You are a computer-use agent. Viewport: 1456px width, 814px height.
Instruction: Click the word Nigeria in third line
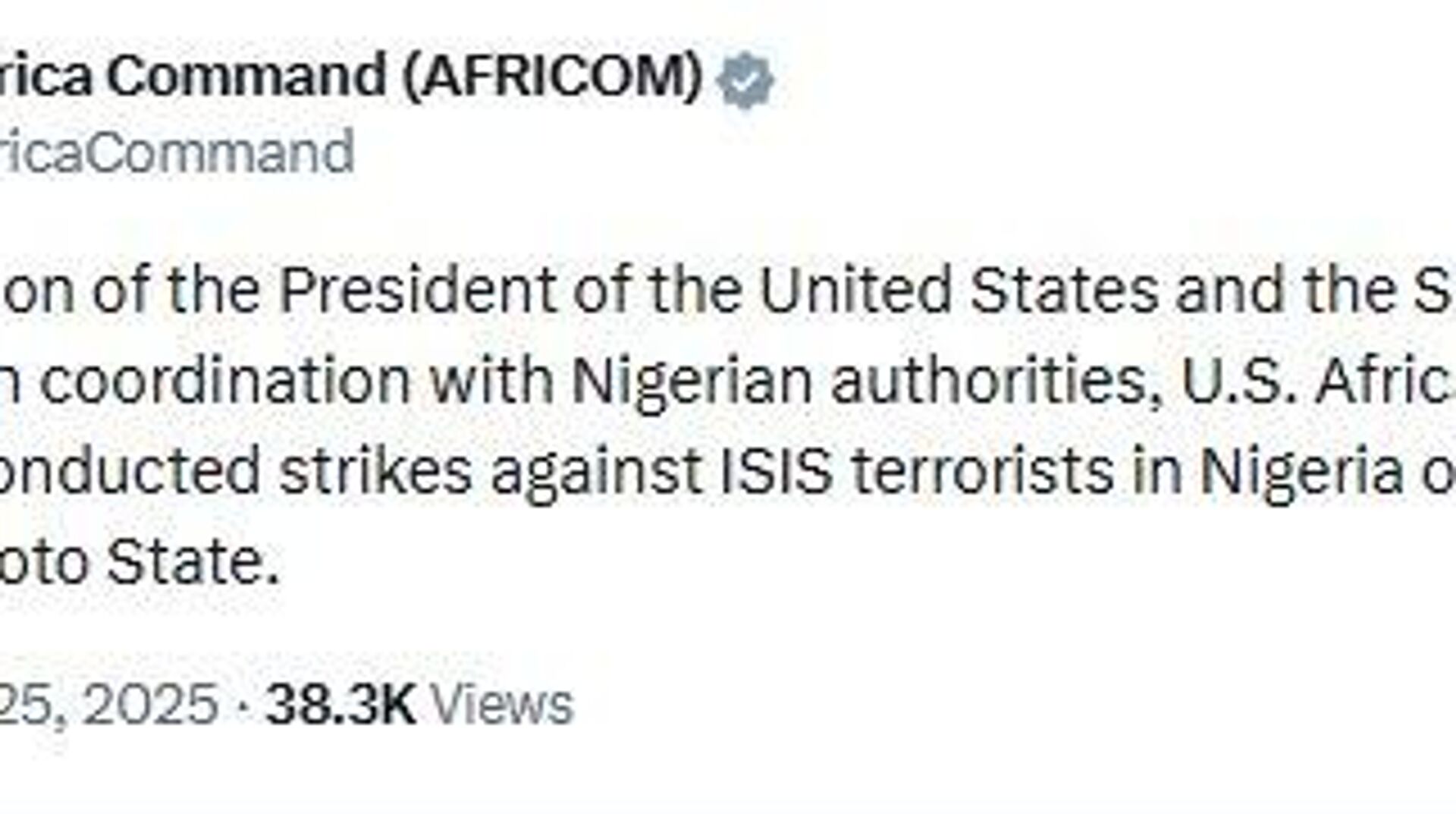(x=1301, y=471)
